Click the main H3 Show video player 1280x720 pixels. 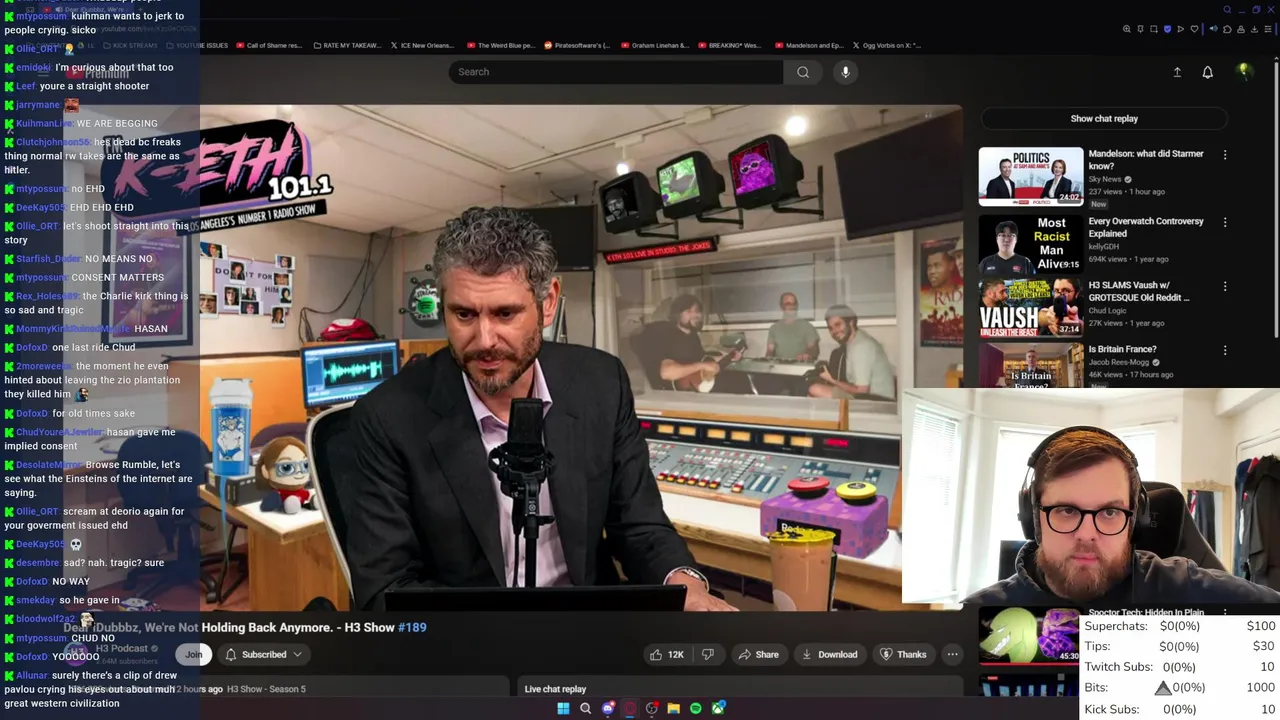(x=580, y=357)
